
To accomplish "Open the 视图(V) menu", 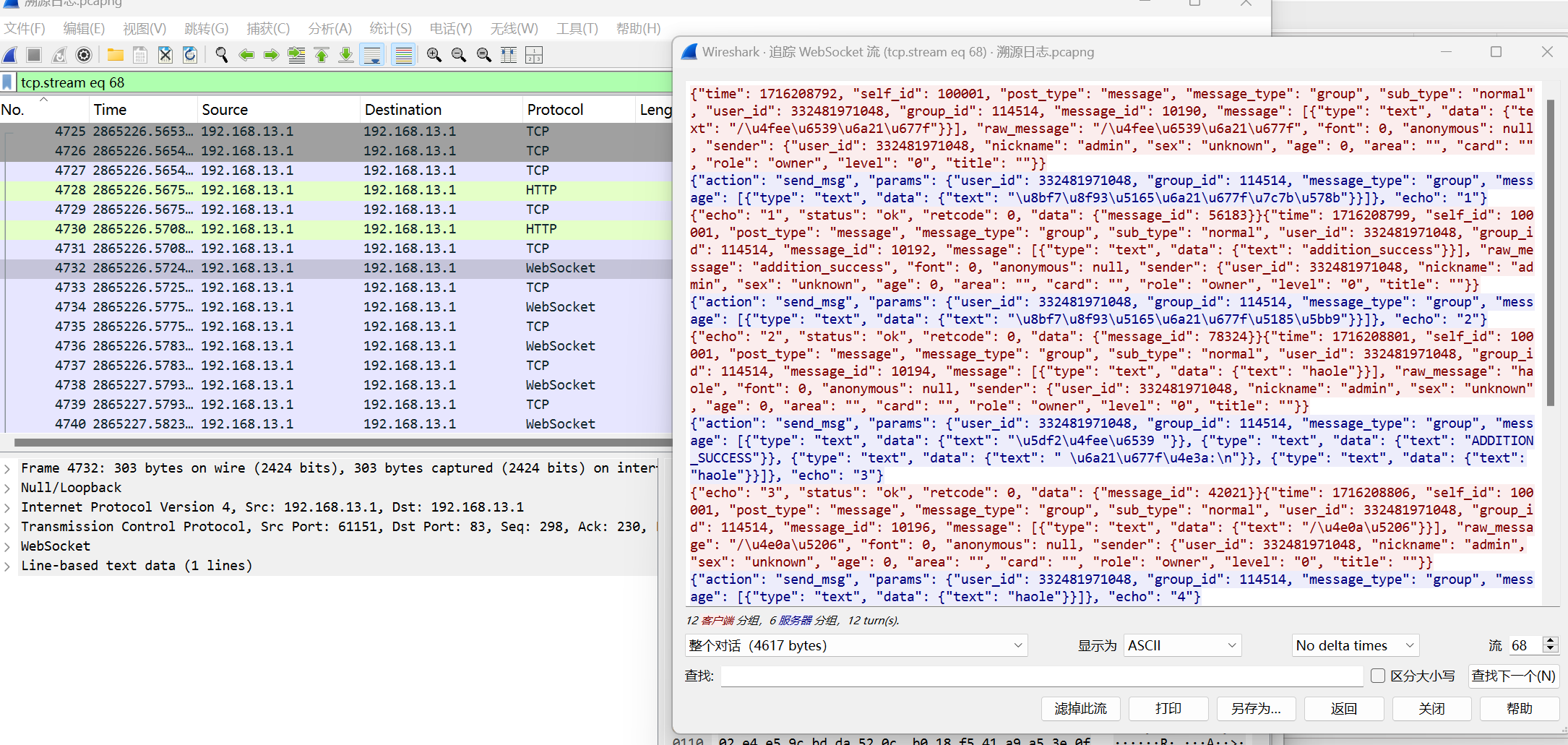I will coord(145,28).
